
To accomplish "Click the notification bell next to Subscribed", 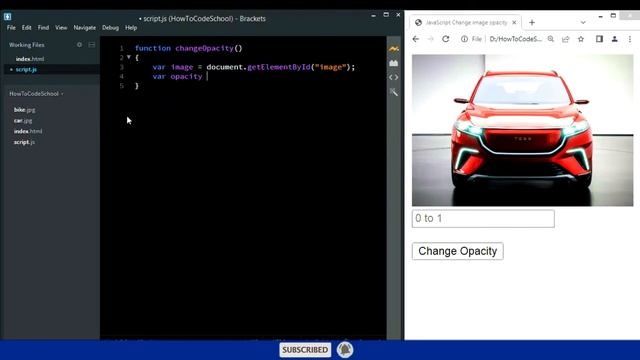I will pyautogui.click(x=345, y=350).
